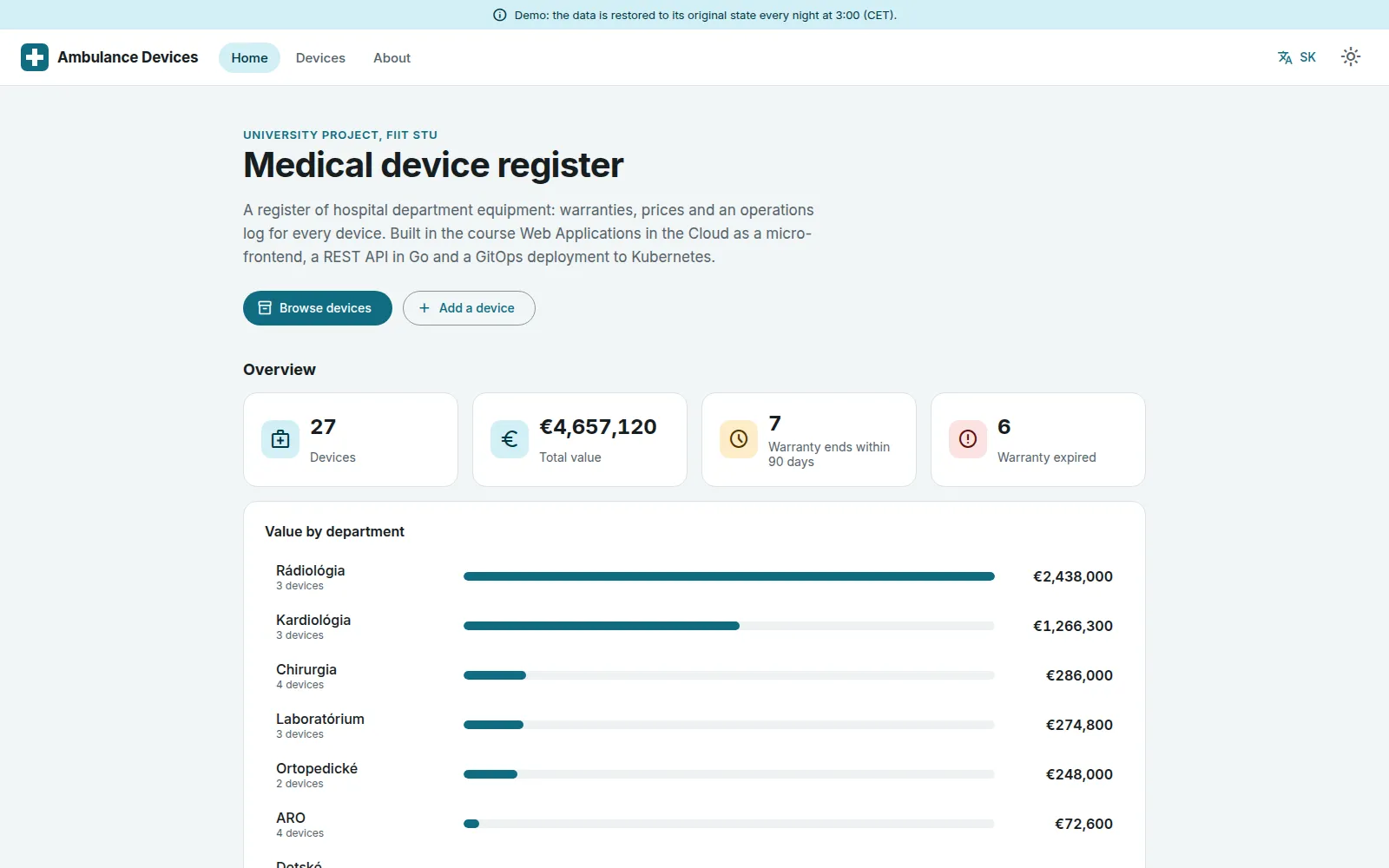1389x868 pixels.
Task: Click the €1,266,300 amount
Action: (x=1073, y=626)
